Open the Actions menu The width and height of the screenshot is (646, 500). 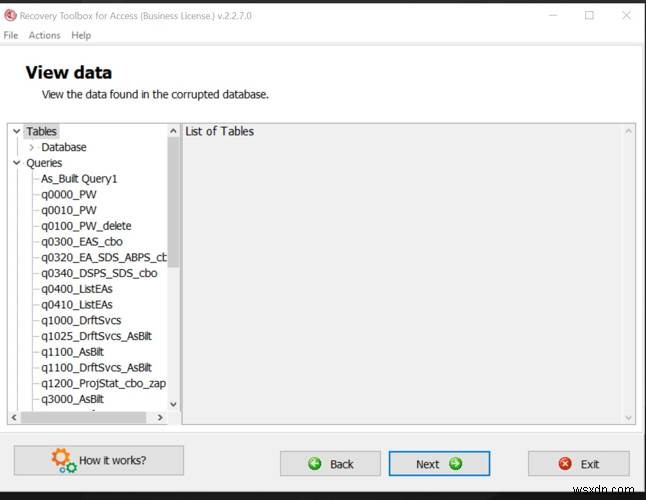tap(44, 35)
